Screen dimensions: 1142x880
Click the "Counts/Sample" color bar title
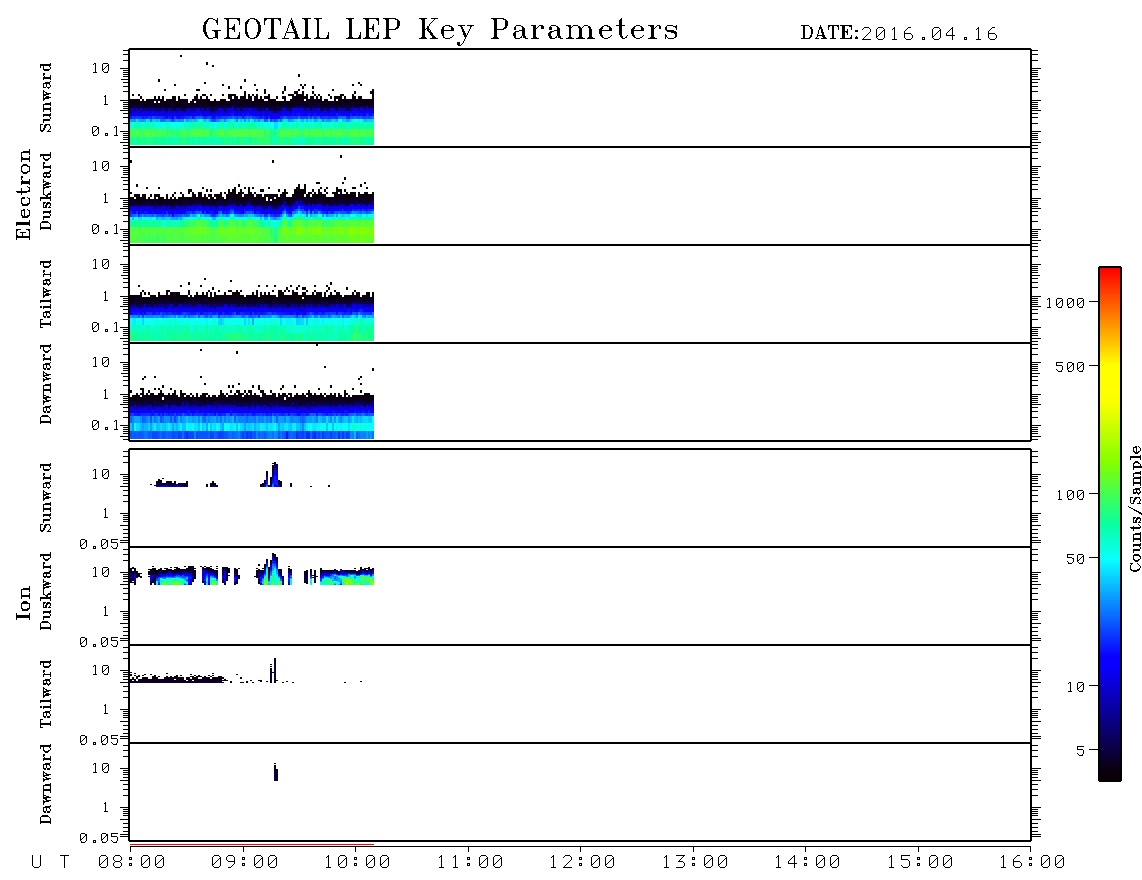click(1134, 508)
